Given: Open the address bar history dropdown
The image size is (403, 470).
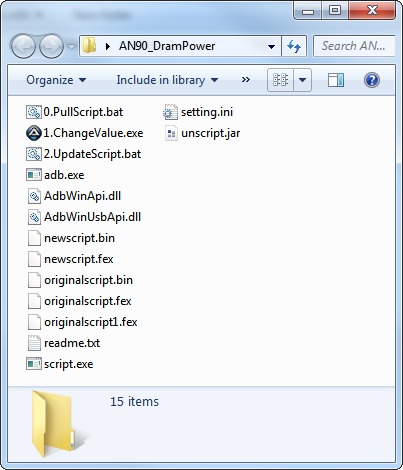Looking at the screenshot, I should 272,46.
